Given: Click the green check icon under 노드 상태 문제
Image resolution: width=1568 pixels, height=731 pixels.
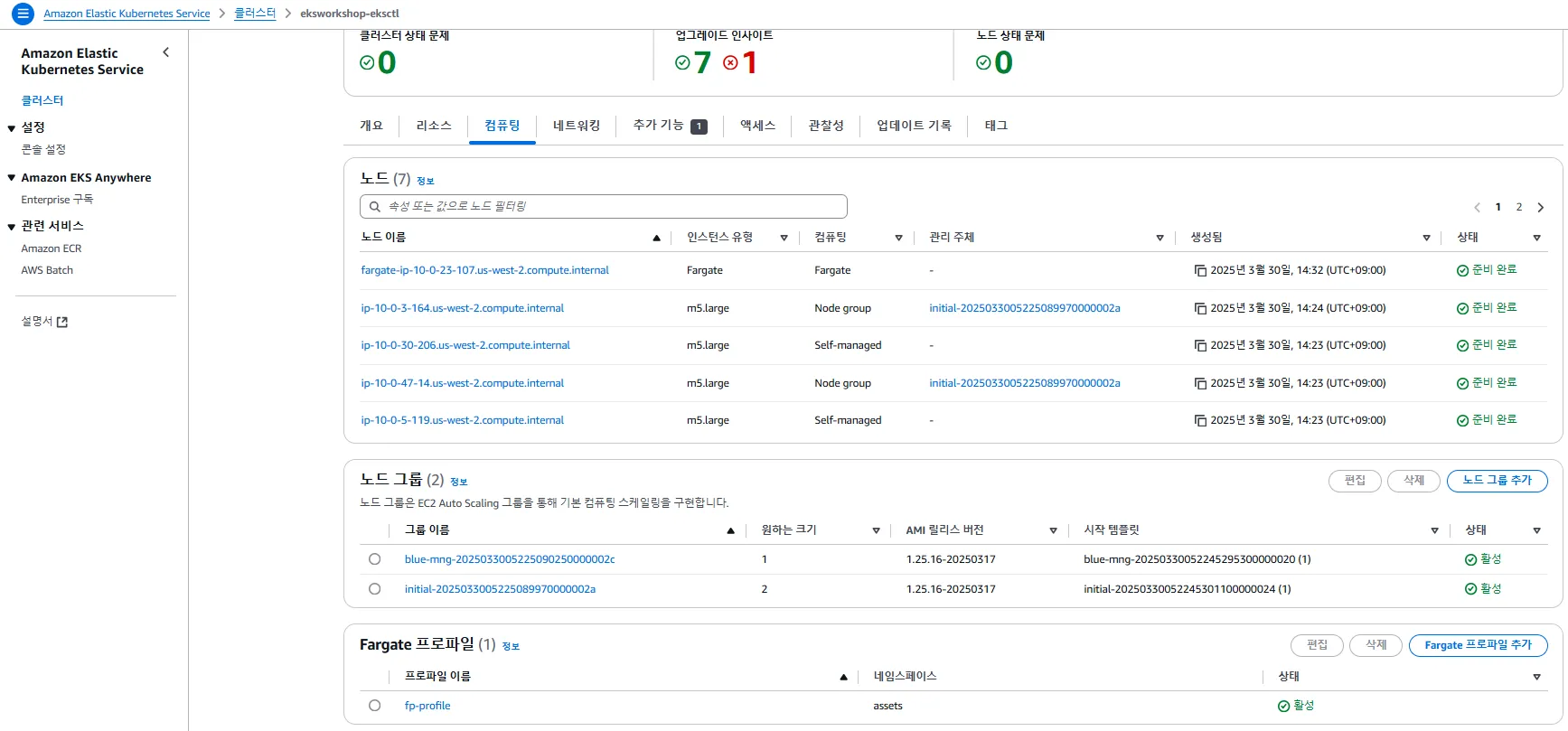Looking at the screenshot, I should (983, 62).
